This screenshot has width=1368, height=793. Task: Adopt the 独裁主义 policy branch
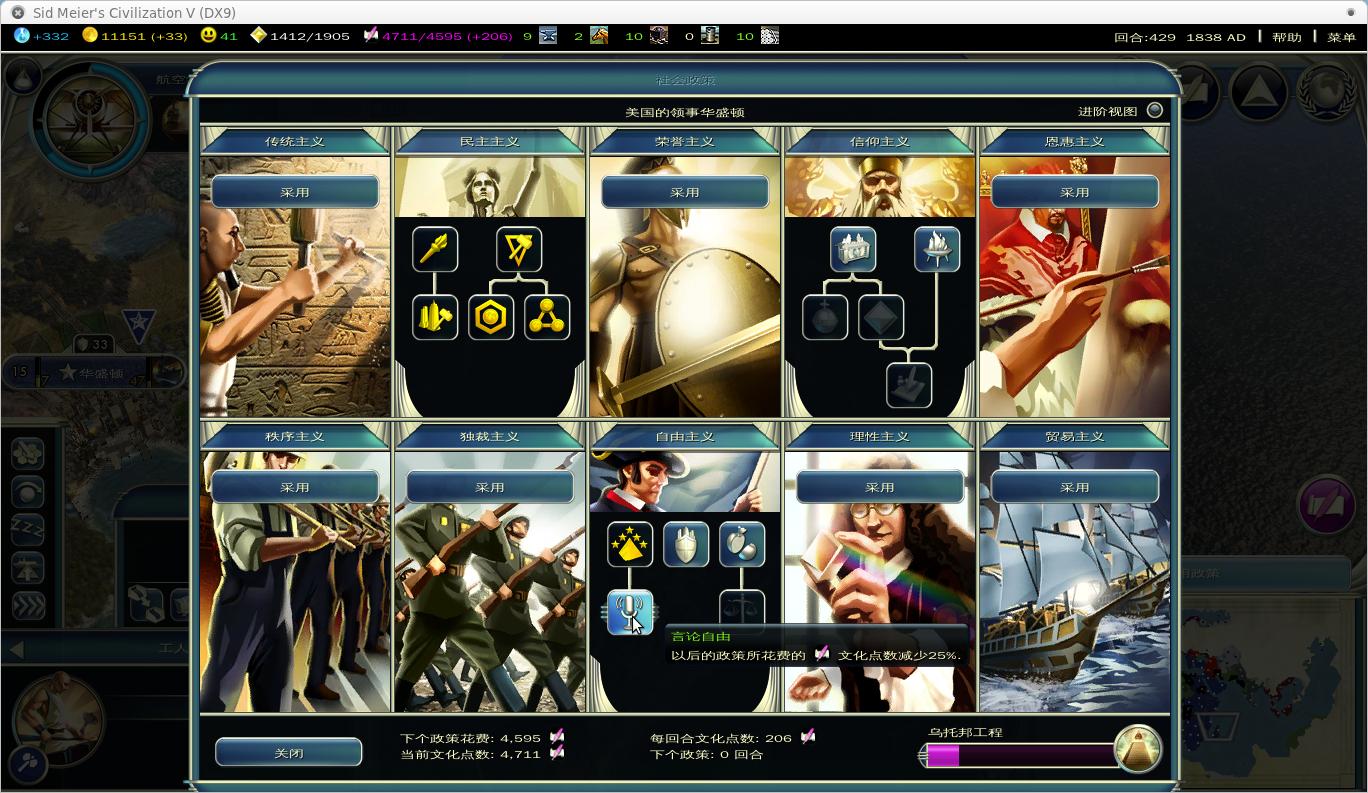(x=490, y=487)
